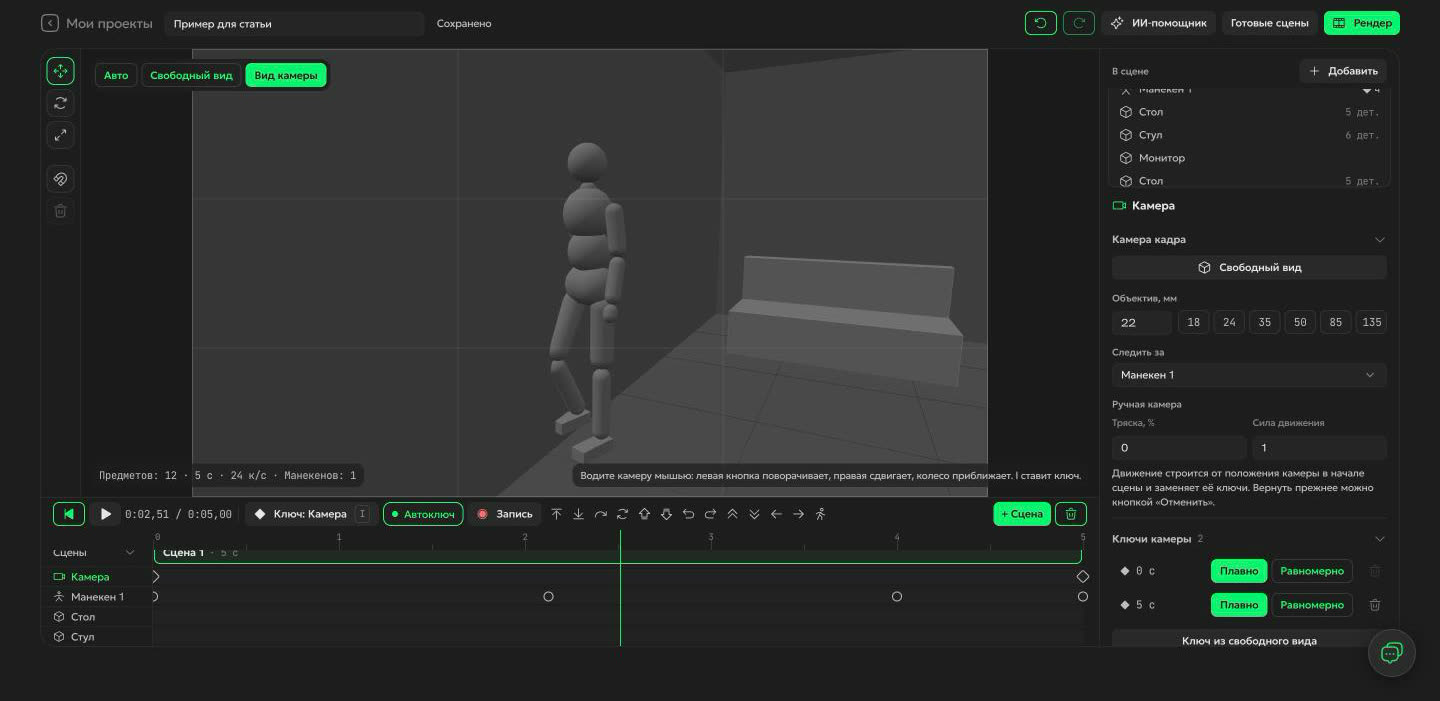This screenshot has width=1440, height=701.
Task: Collapse the Ключи камеры section
Action: click(x=1380, y=539)
